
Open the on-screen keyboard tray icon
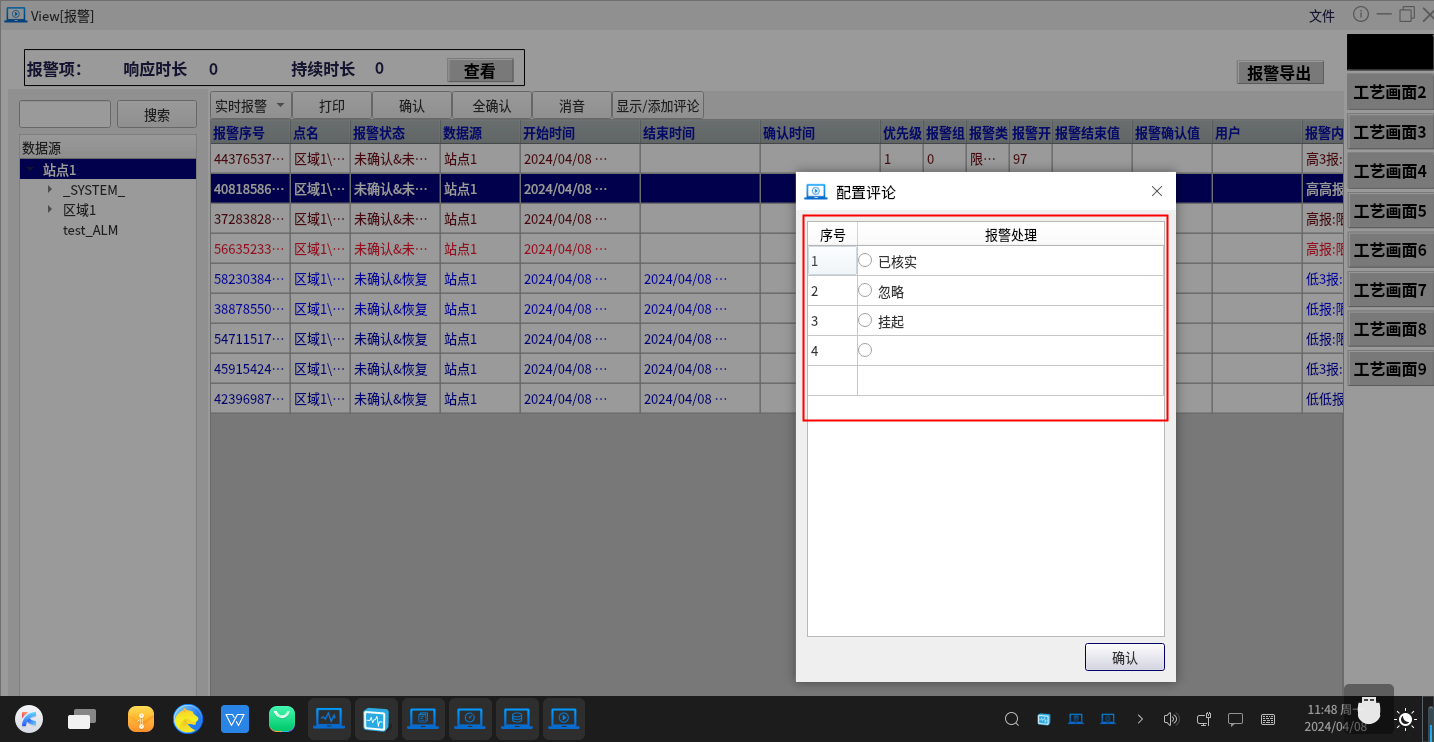[x=1268, y=719]
